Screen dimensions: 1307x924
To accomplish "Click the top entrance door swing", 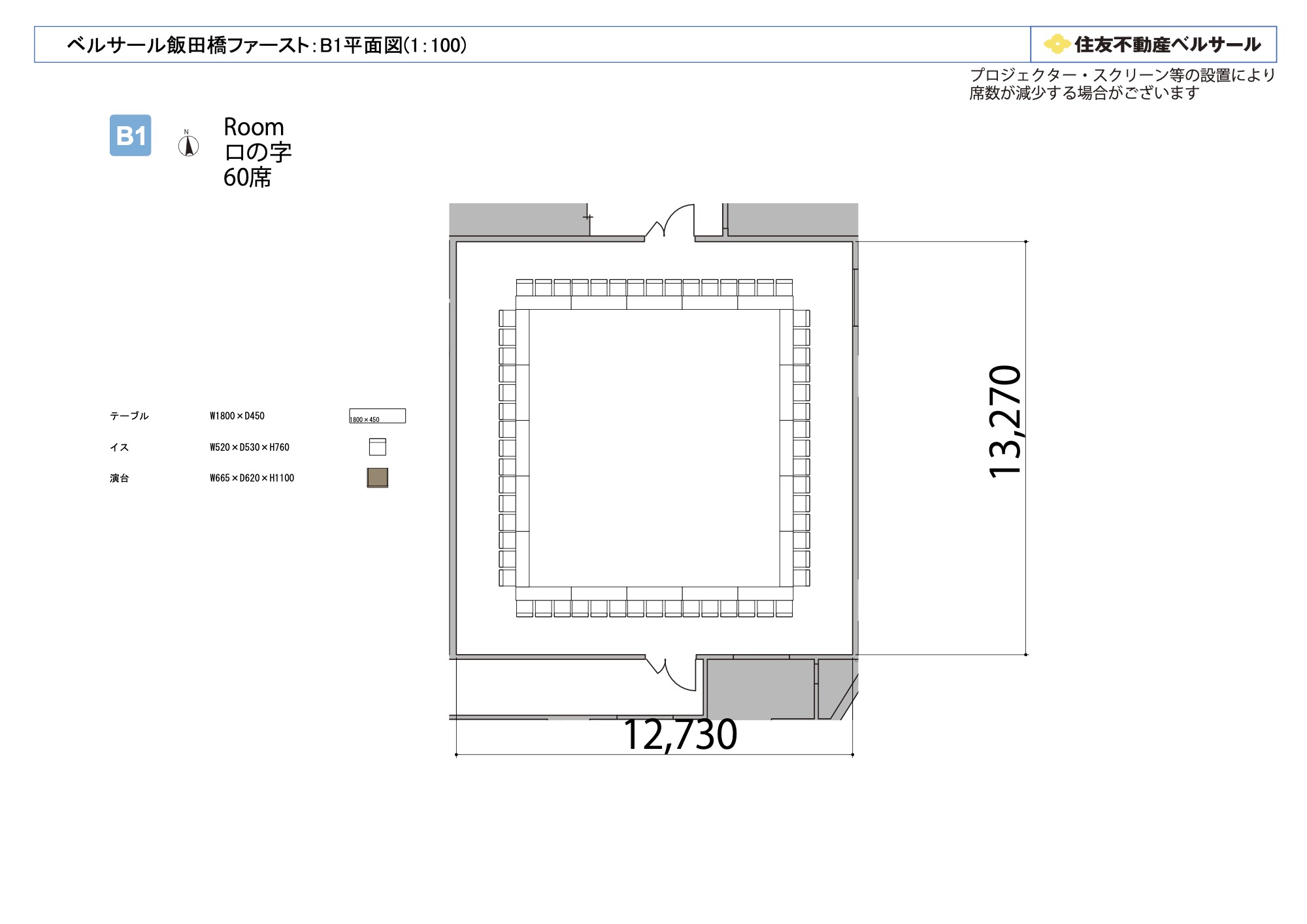I will tap(671, 221).
